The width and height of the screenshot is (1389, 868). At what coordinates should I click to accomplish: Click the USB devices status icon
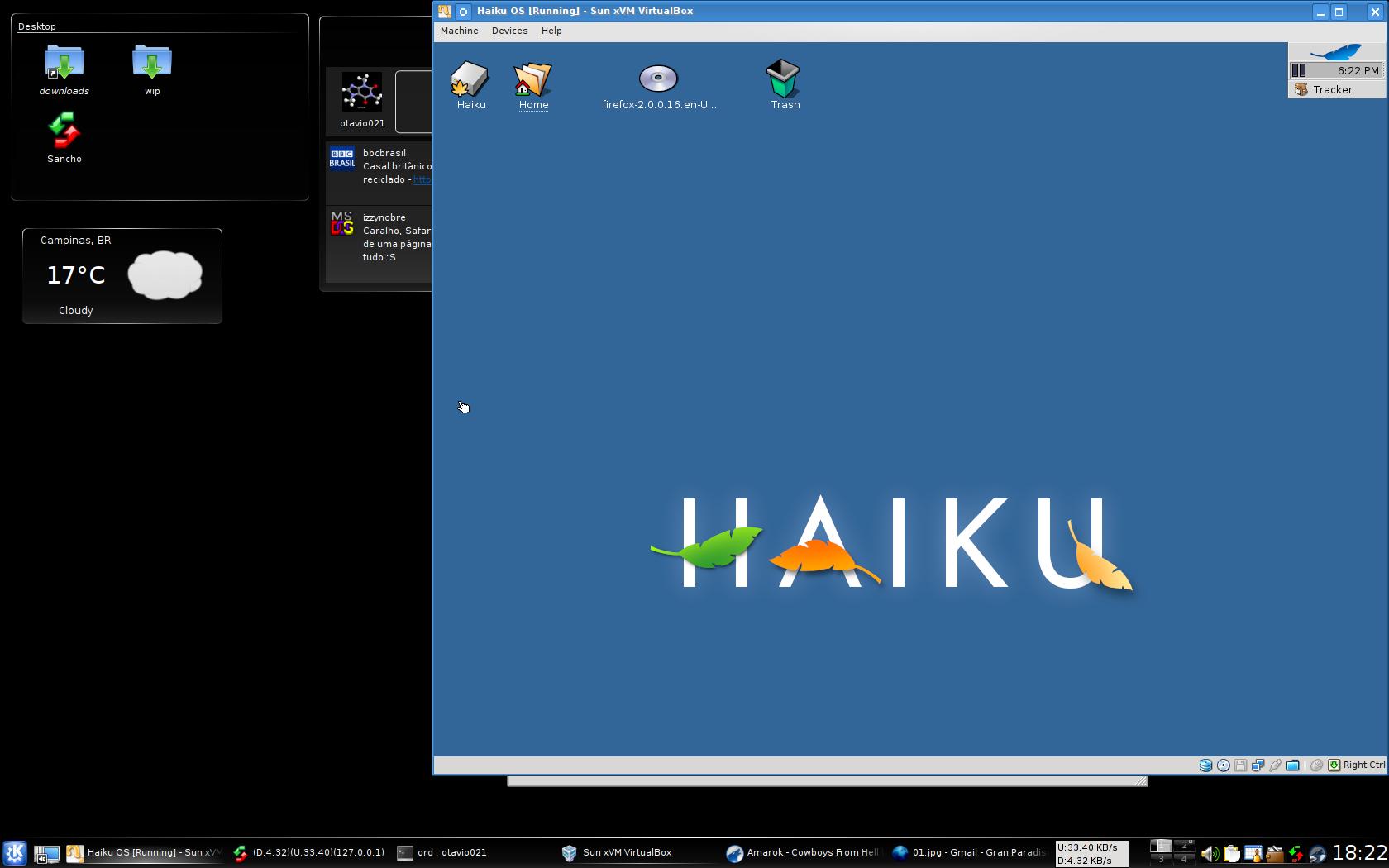click(x=1275, y=765)
